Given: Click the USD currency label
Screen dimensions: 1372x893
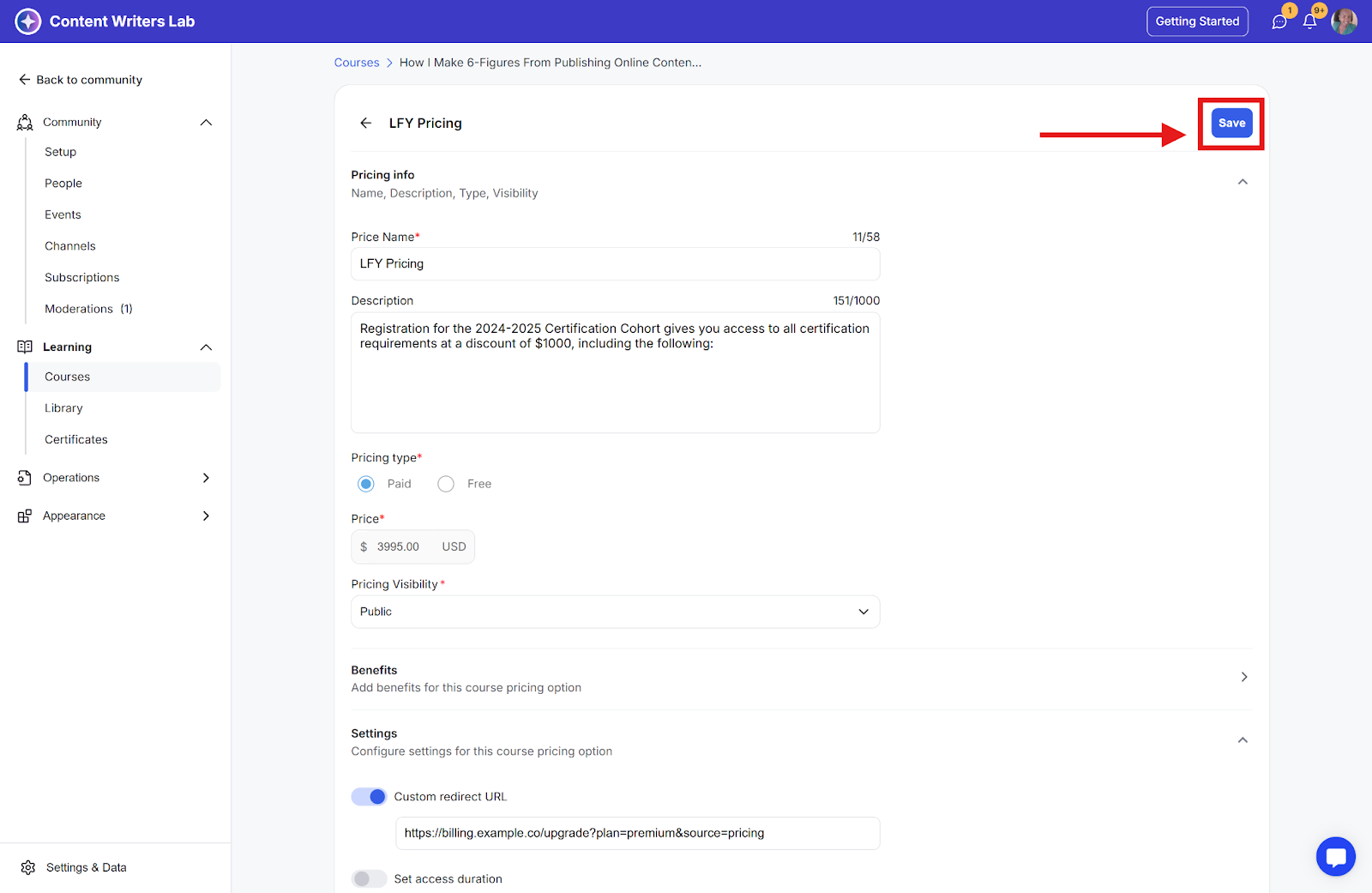Looking at the screenshot, I should [x=454, y=546].
